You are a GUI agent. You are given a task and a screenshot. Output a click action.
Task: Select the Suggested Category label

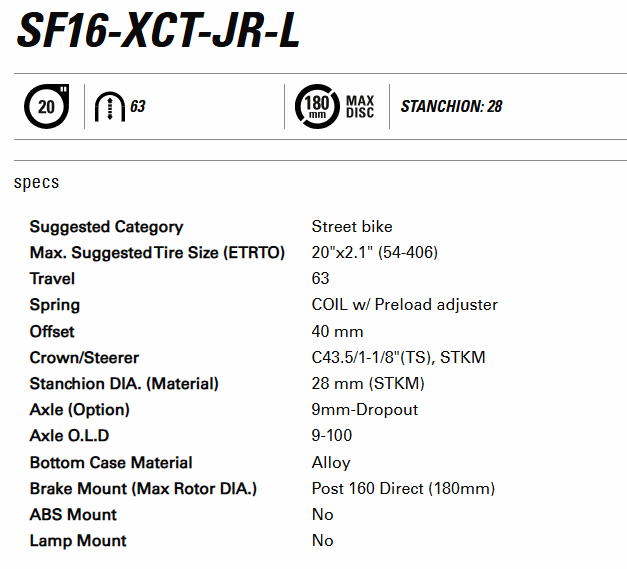click(106, 227)
